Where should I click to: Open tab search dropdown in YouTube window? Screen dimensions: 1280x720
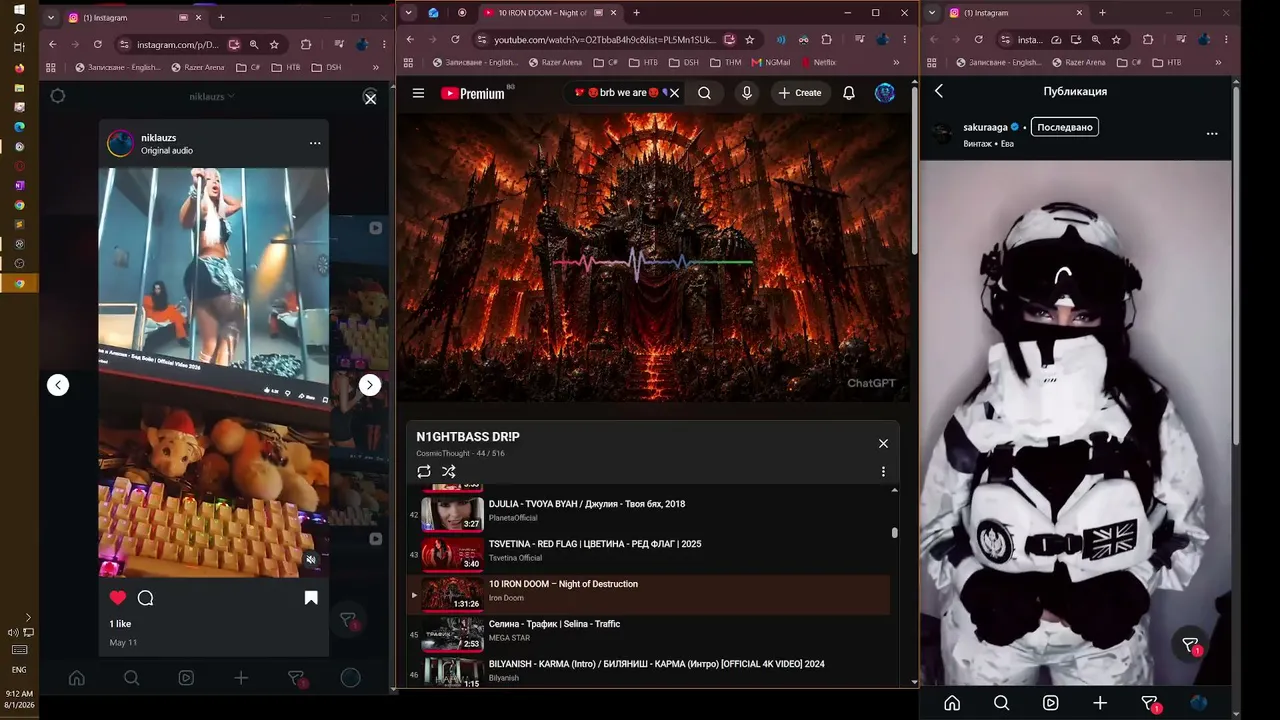click(407, 13)
